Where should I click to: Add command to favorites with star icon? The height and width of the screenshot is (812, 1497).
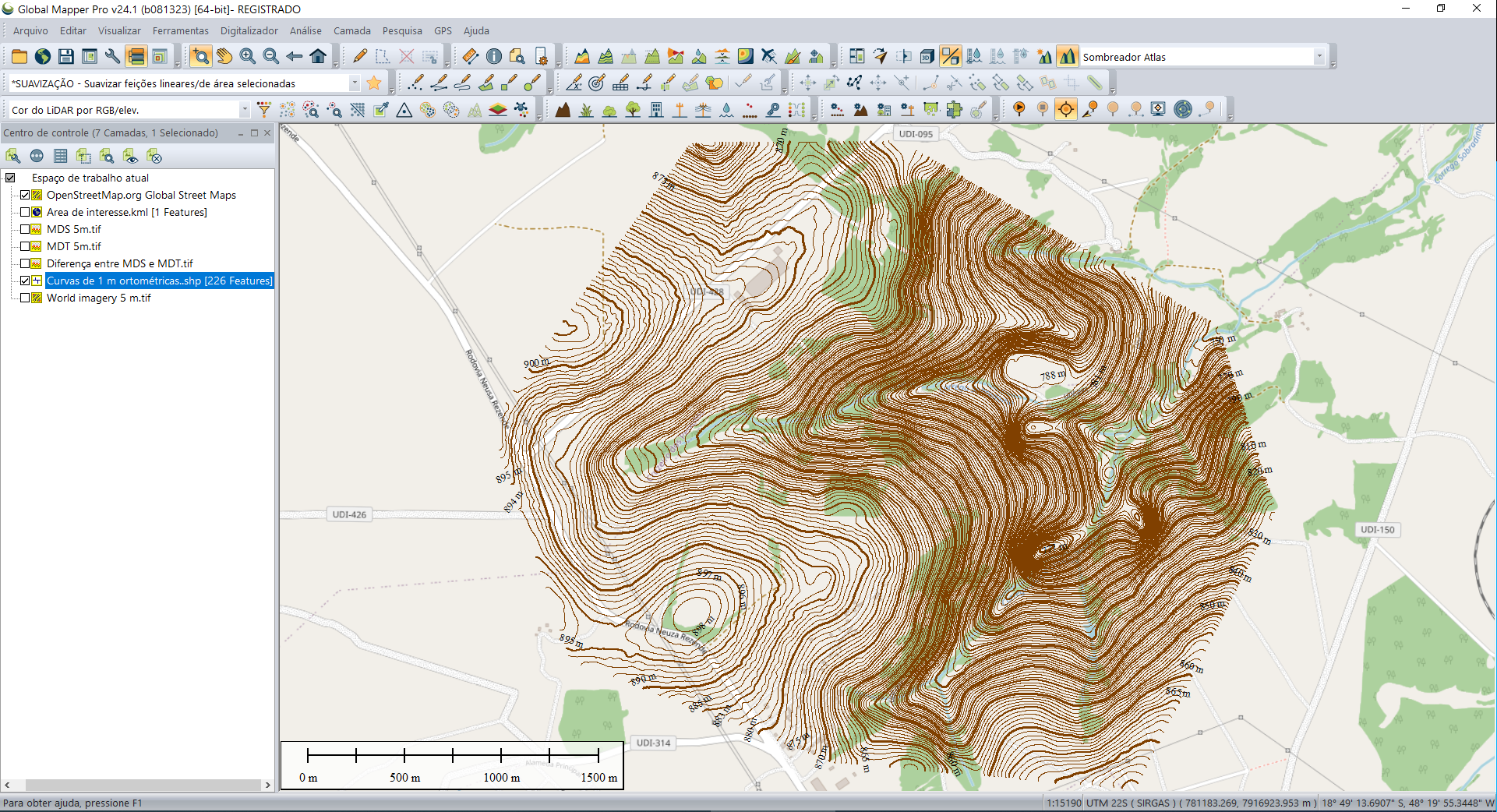374,83
